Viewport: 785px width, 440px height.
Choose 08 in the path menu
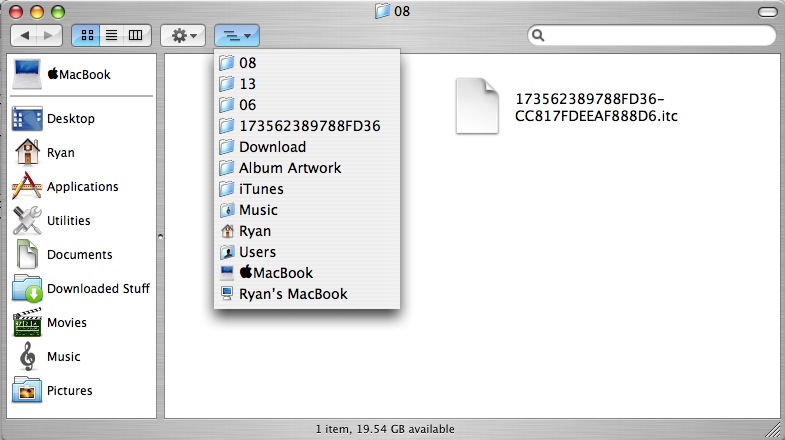[x=307, y=63]
